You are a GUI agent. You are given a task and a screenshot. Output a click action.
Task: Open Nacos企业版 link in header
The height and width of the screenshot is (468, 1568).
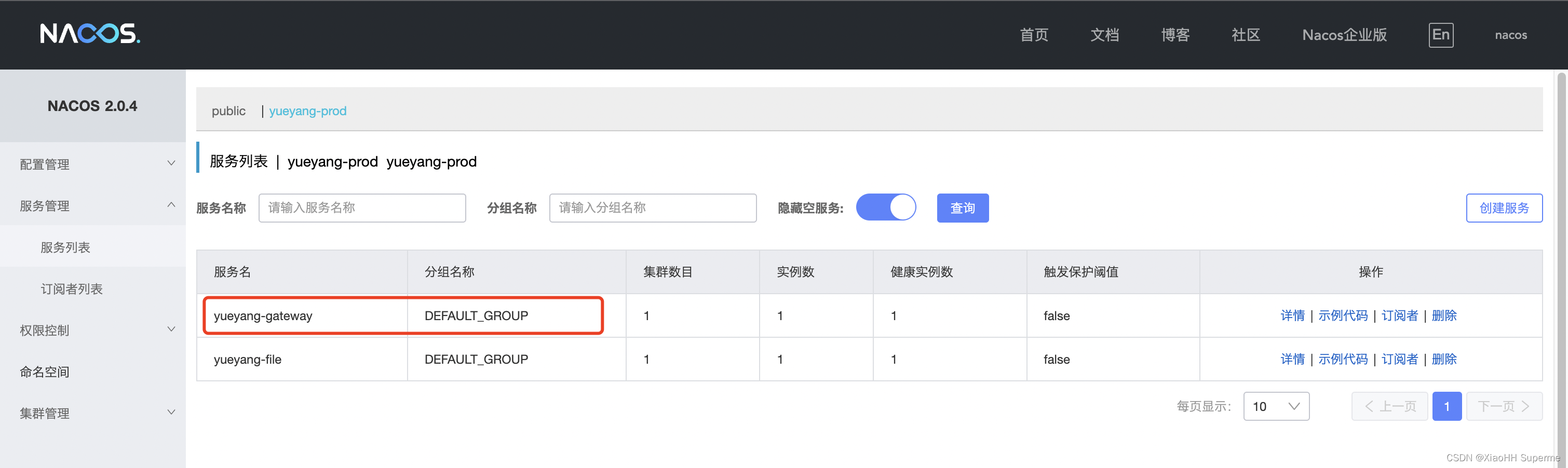pyautogui.click(x=1345, y=35)
